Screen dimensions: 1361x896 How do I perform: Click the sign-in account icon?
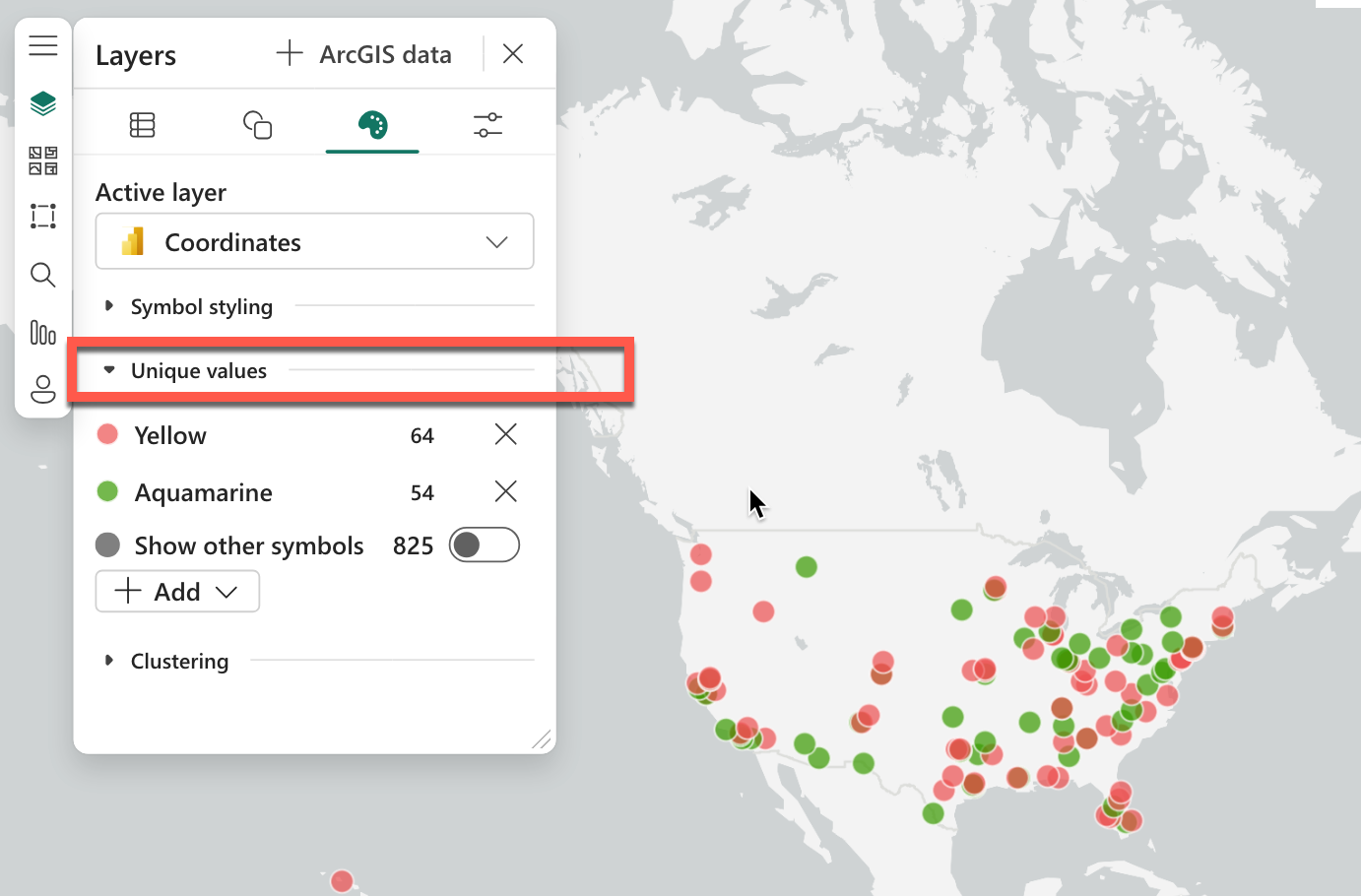(x=42, y=389)
